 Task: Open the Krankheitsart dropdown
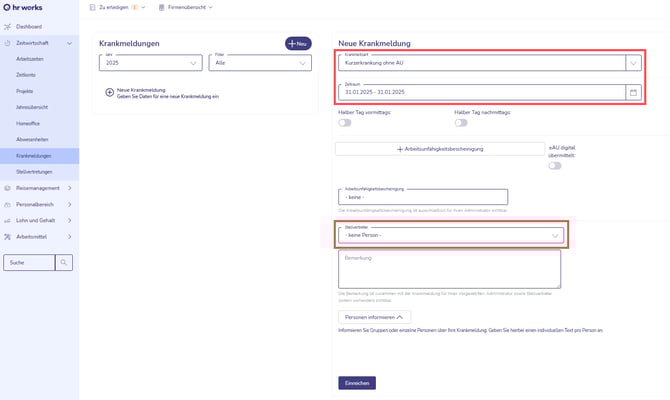(x=632, y=62)
